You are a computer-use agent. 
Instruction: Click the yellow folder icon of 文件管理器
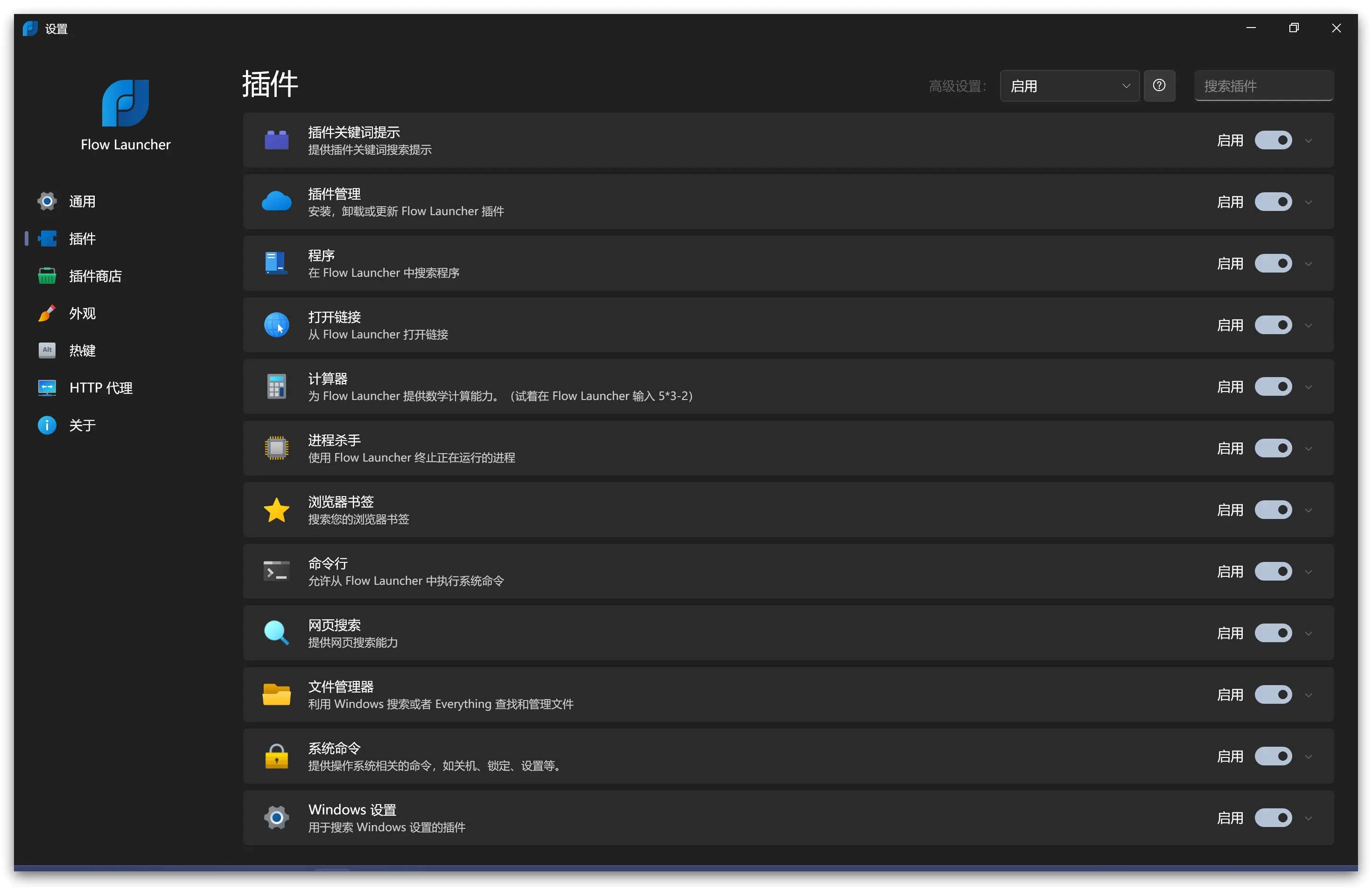point(276,694)
